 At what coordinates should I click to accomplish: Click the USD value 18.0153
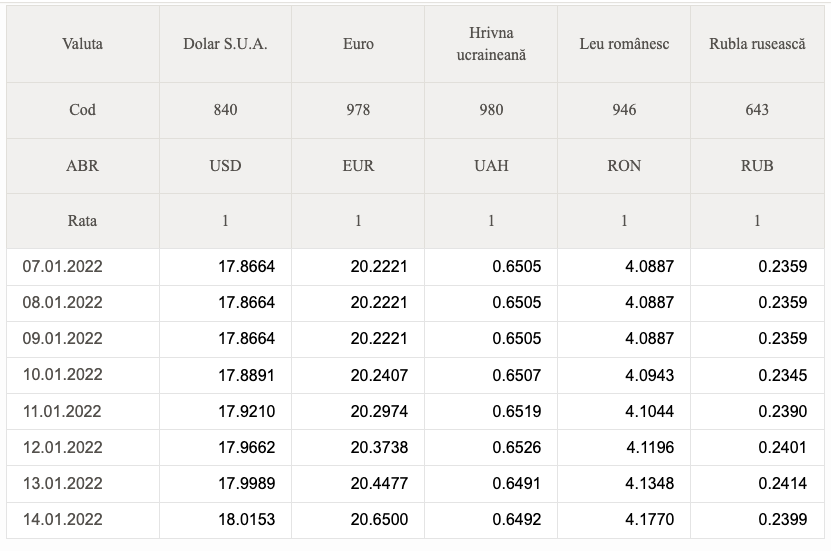(246, 519)
